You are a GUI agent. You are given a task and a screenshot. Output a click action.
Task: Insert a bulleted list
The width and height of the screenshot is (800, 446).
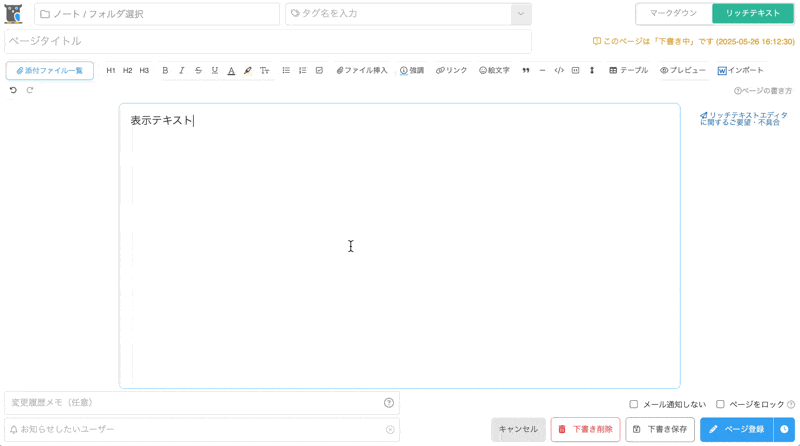click(286, 71)
